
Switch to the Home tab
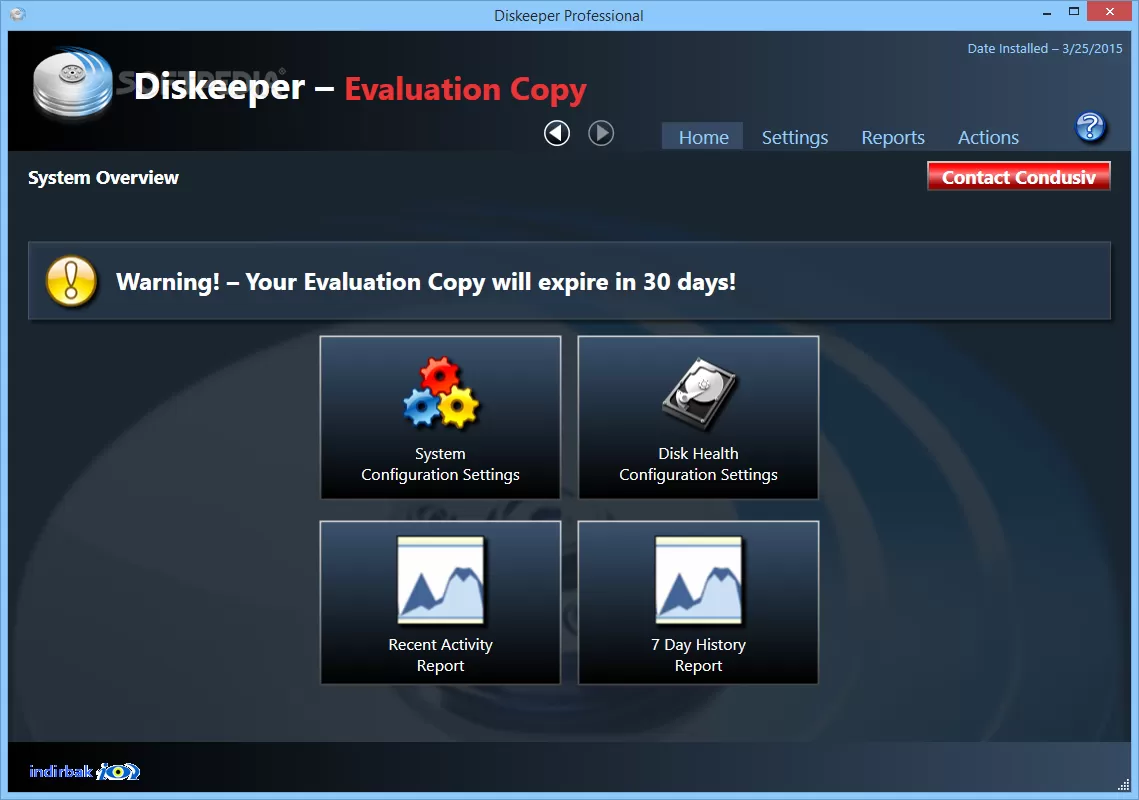702,137
